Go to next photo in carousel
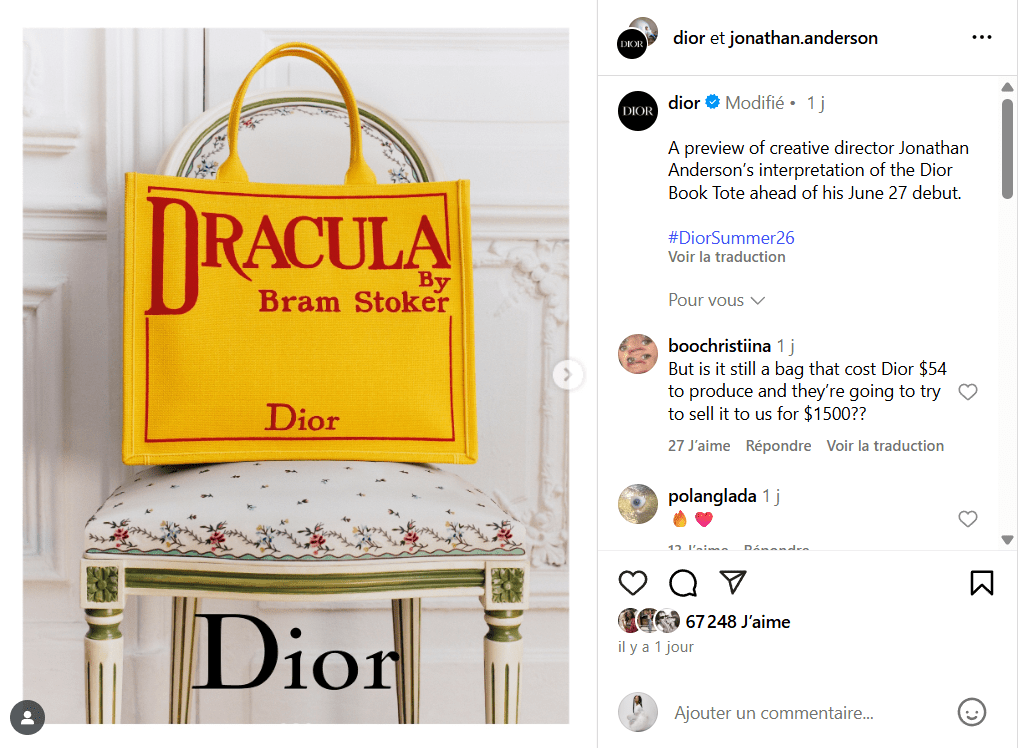The image size is (1018, 748). coord(567,375)
